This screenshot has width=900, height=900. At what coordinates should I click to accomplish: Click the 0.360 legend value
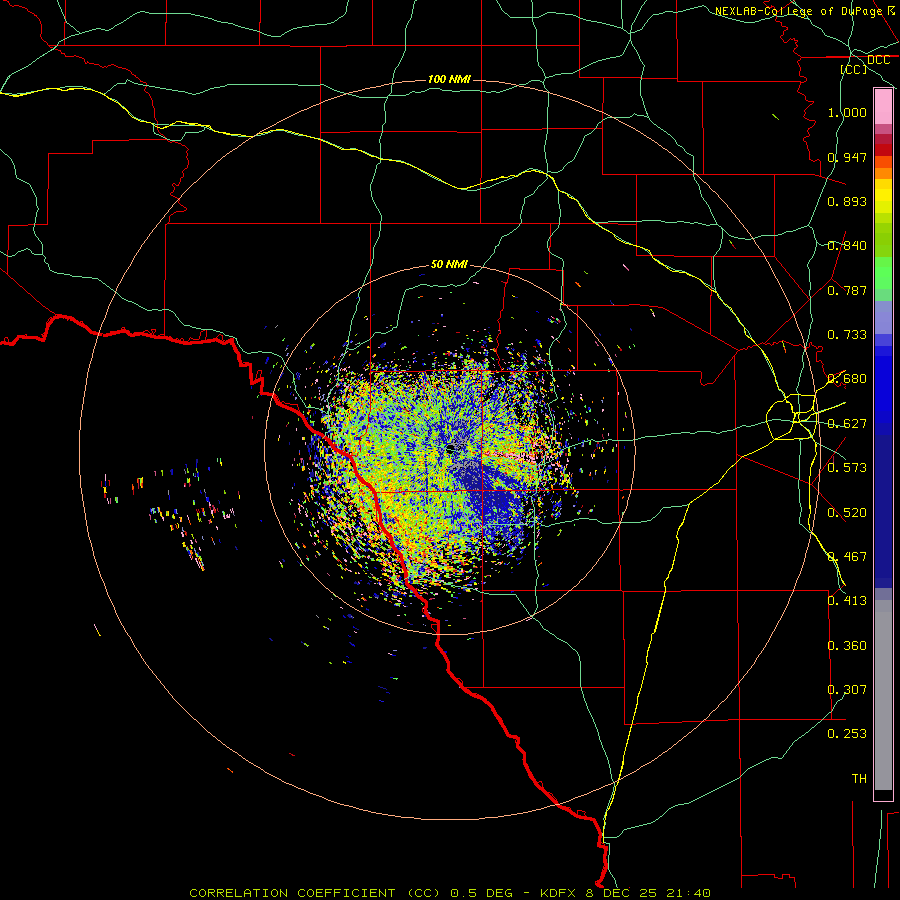tap(847, 646)
